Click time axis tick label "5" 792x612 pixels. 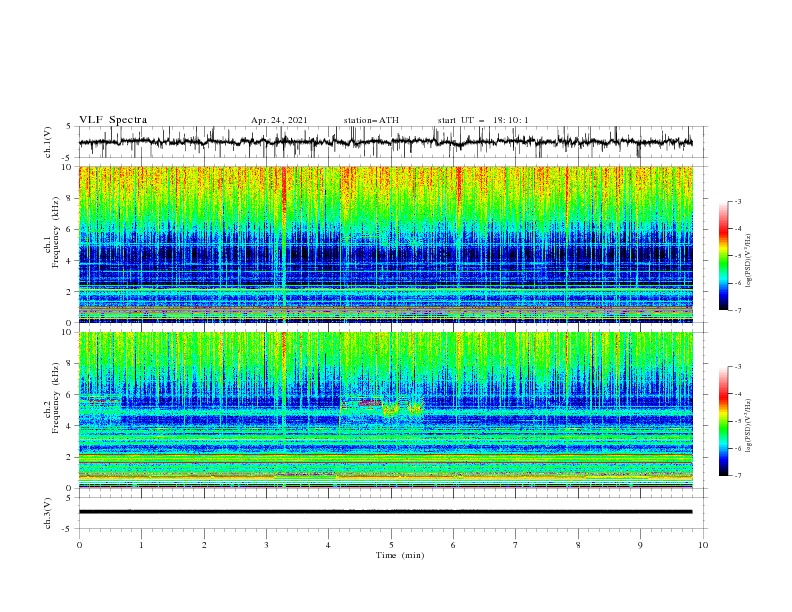(x=391, y=545)
